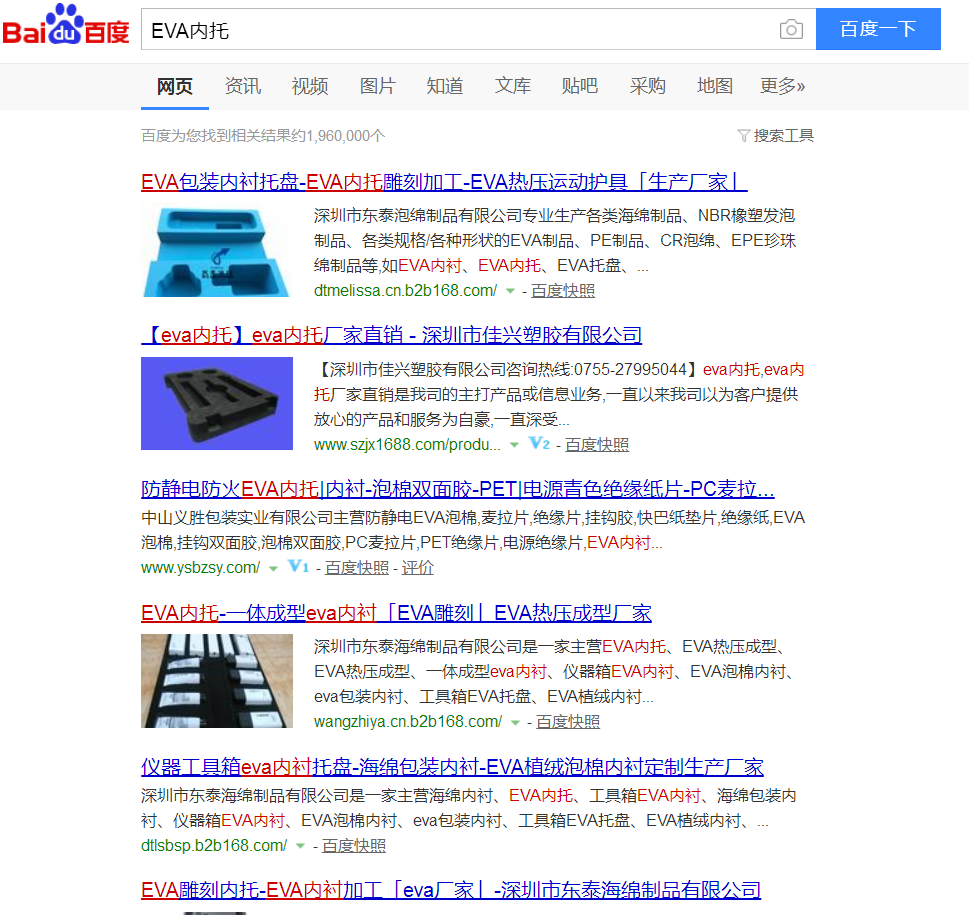Open result 【eva内托】eva内托厂家直销 - 深圳市佳兴塑胶有限公司
This screenshot has width=969, height=915.
tap(391, 335)
